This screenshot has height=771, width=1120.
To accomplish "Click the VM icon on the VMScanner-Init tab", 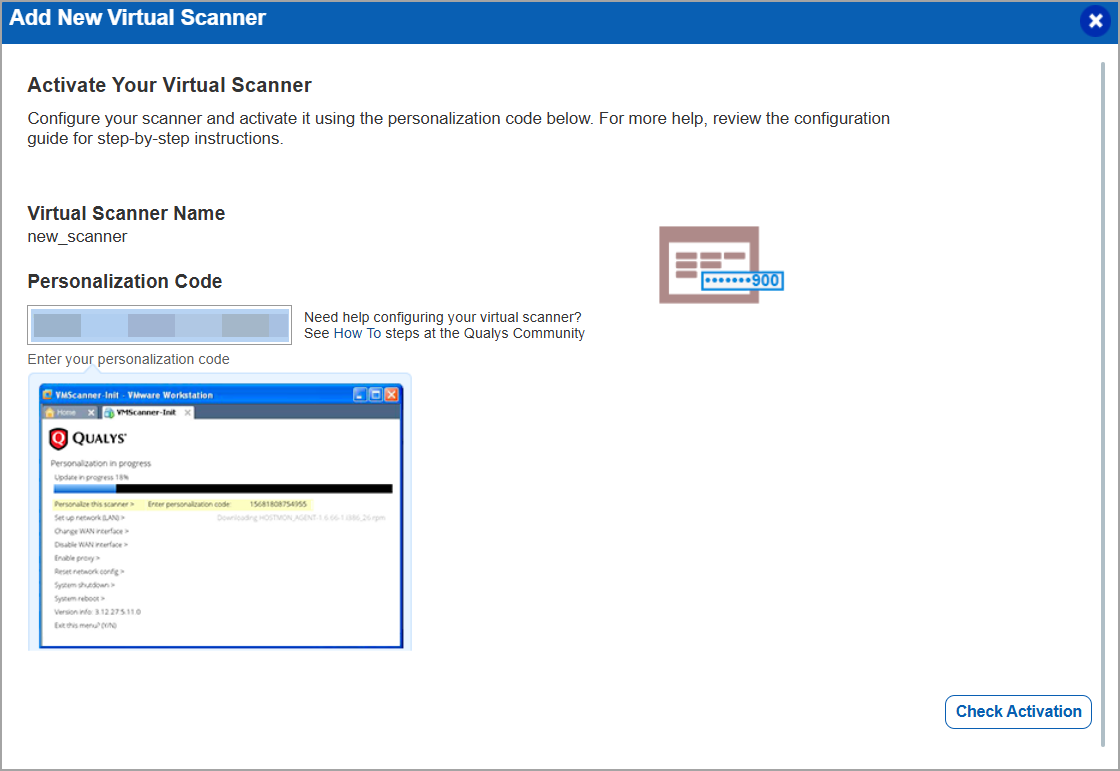I will tap(108, 412).
